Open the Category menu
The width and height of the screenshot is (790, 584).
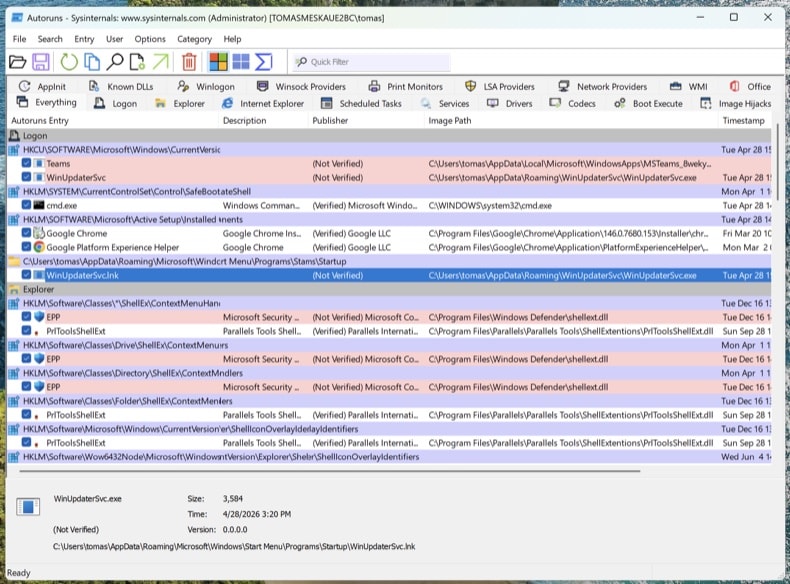pyautogui.click(x=194, y=39)
